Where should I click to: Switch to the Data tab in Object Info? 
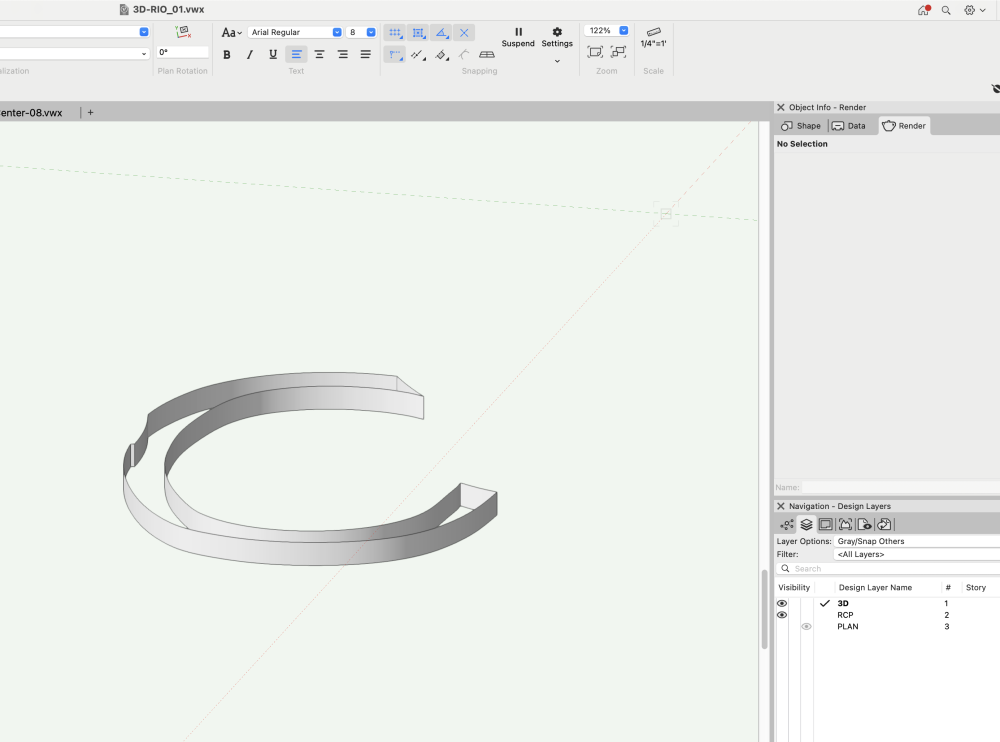[848, 126]
